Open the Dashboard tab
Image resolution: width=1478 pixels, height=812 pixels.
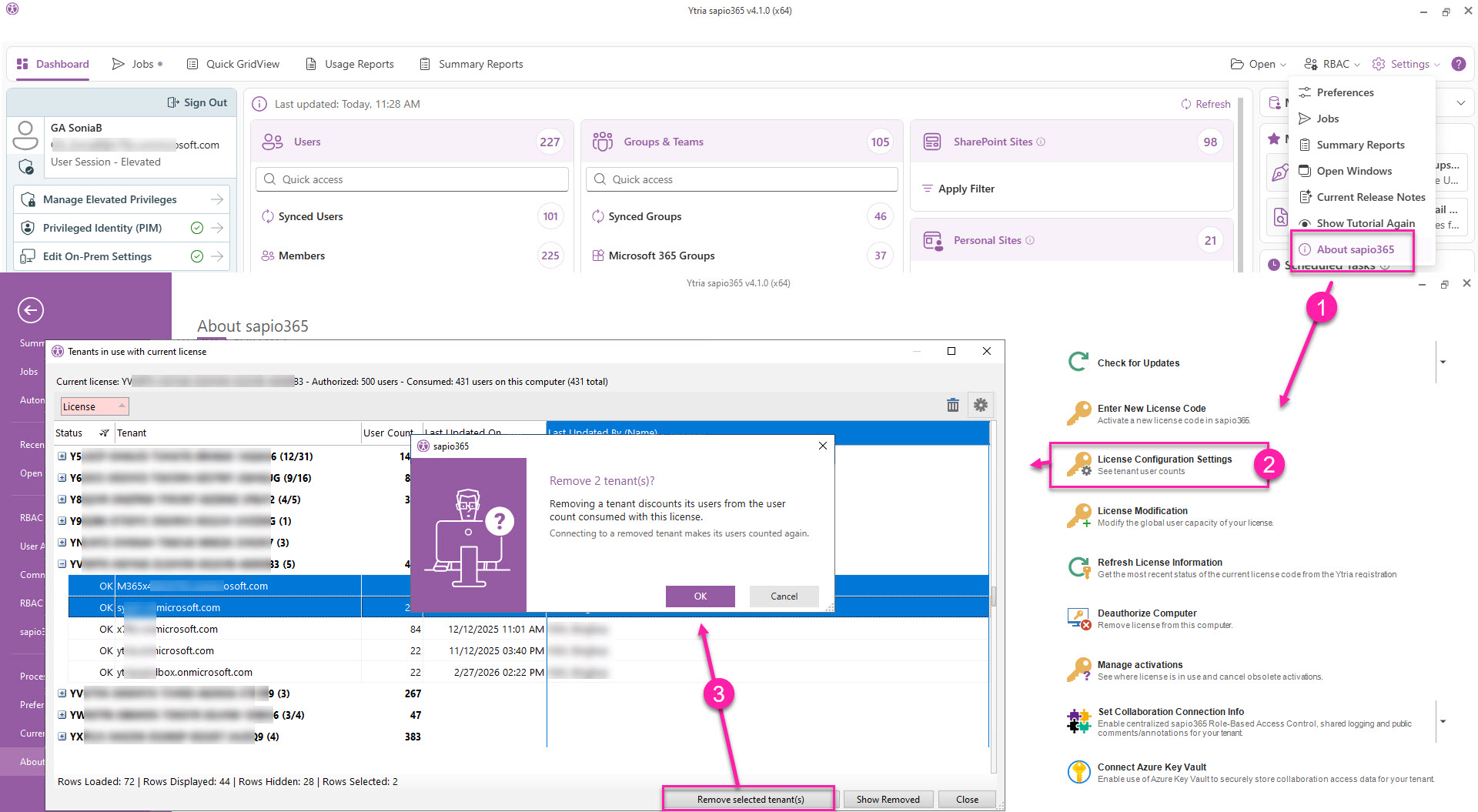52,64
